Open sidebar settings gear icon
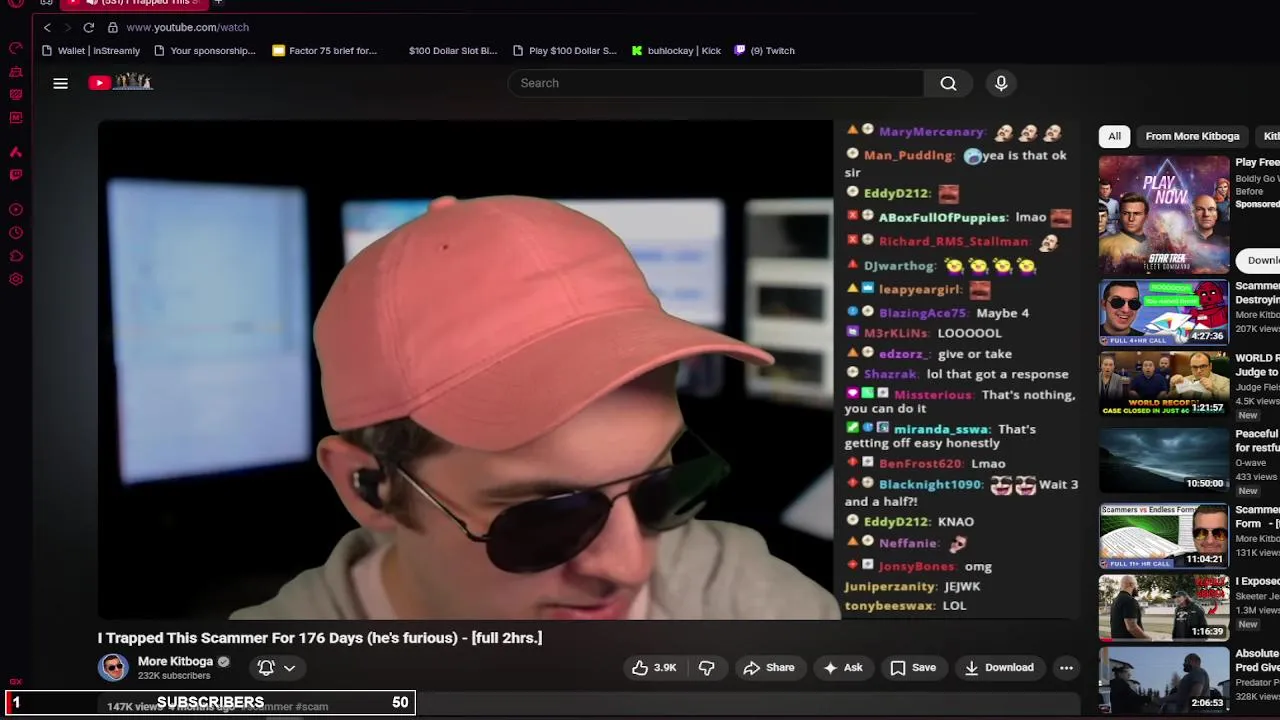 [x=16, y=280]
